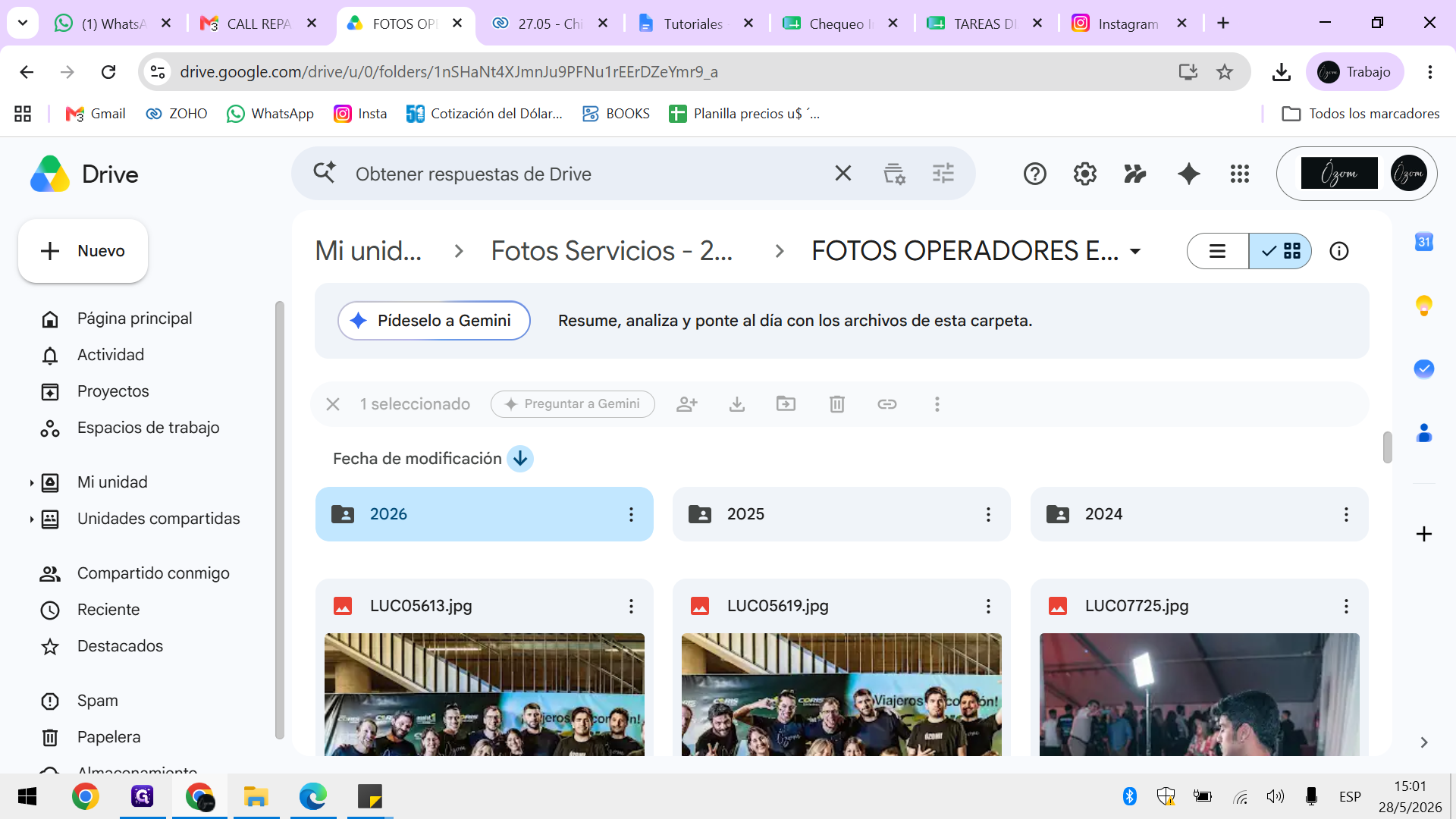Switch to list layout view

pyautogui.click(x=1217, y=251)
